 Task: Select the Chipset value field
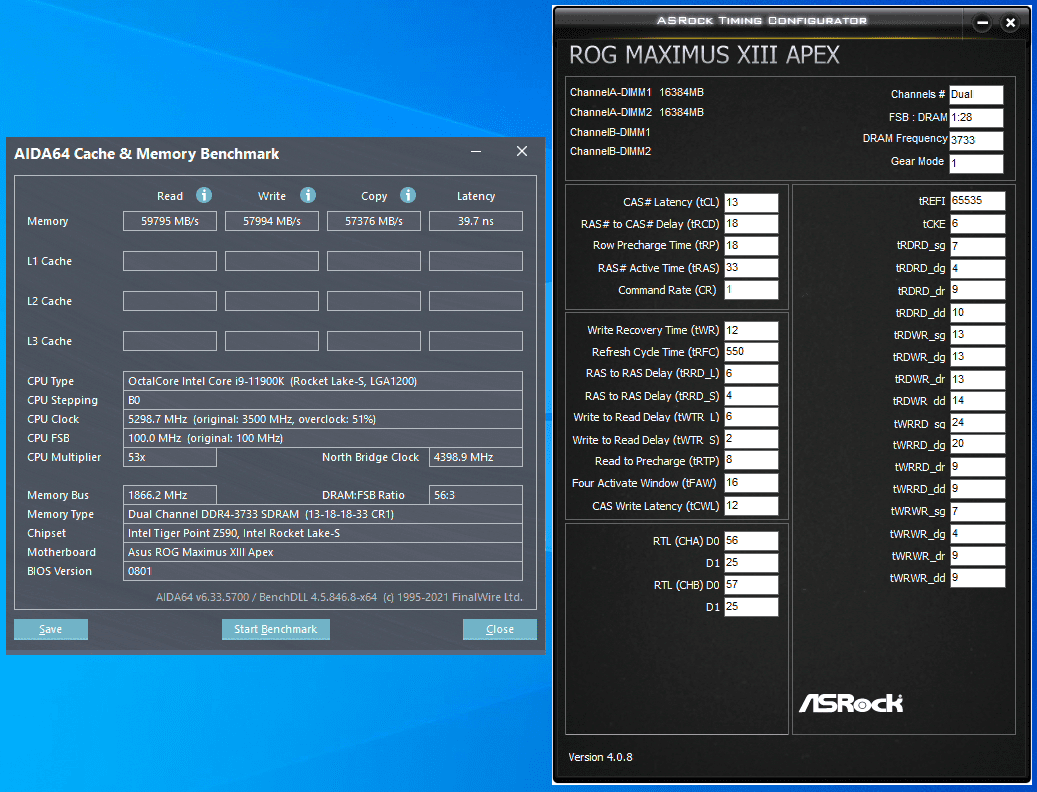click(323, 533)
